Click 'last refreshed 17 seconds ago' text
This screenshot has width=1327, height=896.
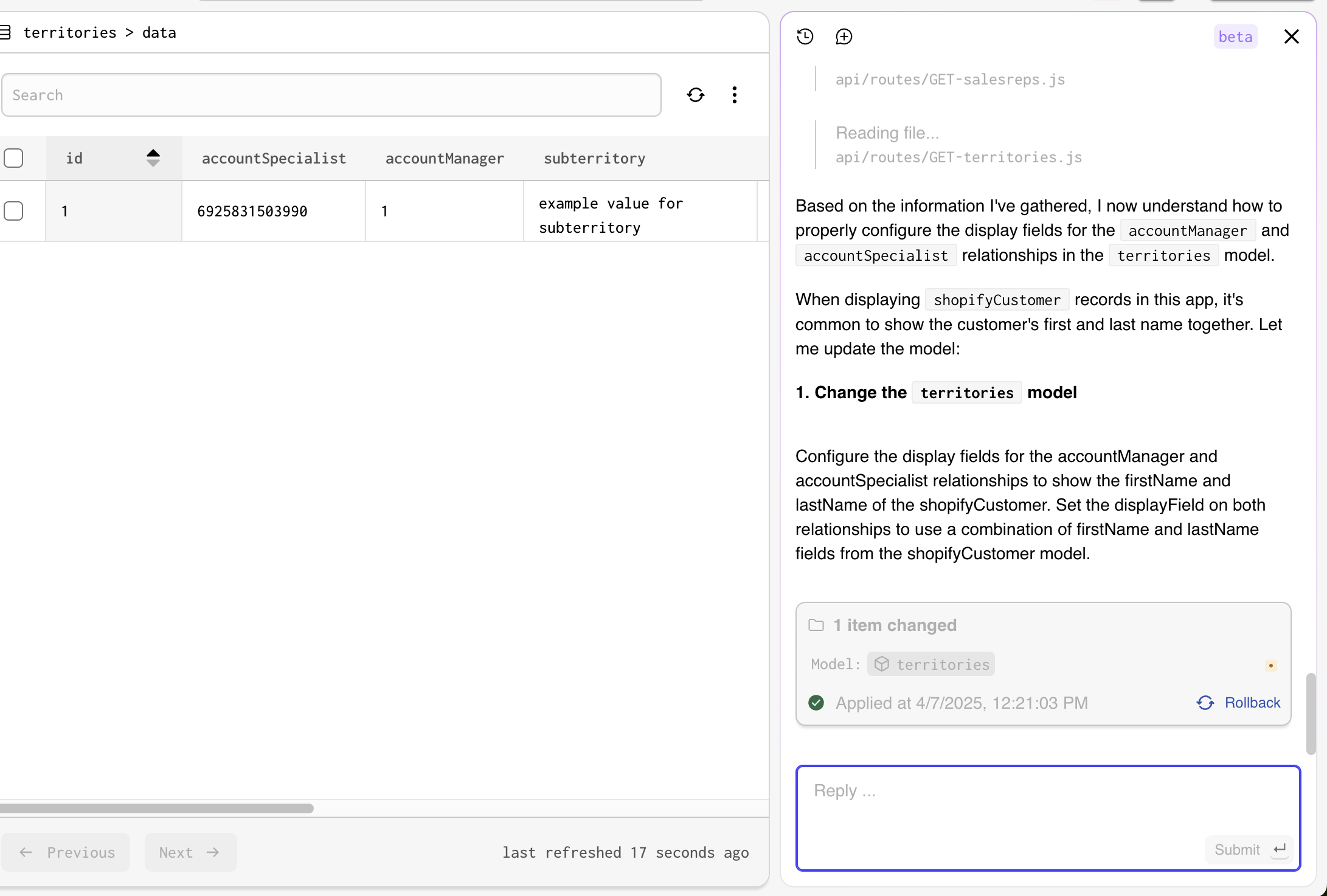(626, 852)
